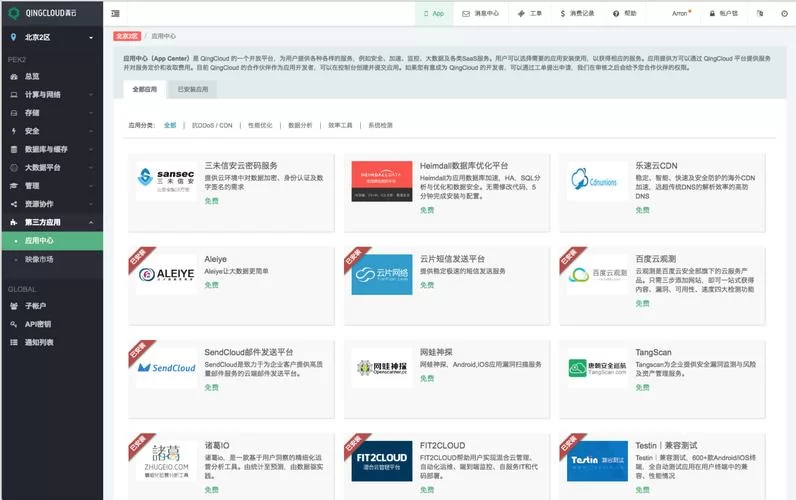This screenshot has width=796, height=500.
Task: Click the 诸葛 ZHUGEIO.COM logo thumbnail
Action: tap(167, 461)
